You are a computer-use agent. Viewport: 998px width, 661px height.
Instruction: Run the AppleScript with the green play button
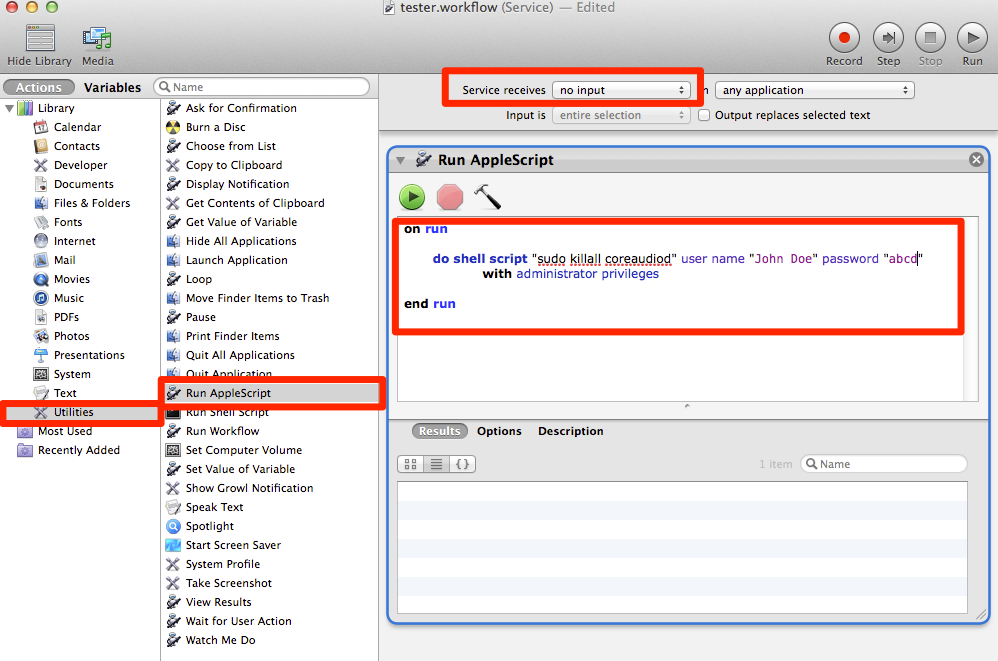[412, 197]
